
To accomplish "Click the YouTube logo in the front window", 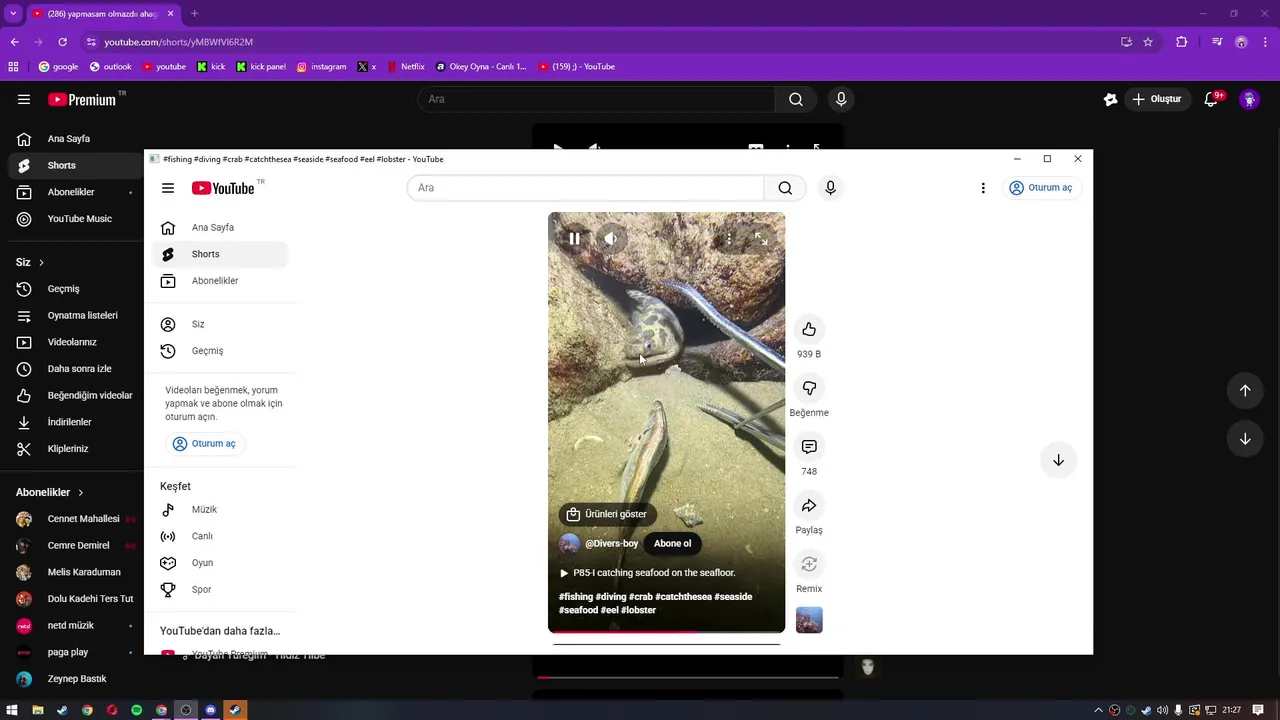I will pos(223,188).
